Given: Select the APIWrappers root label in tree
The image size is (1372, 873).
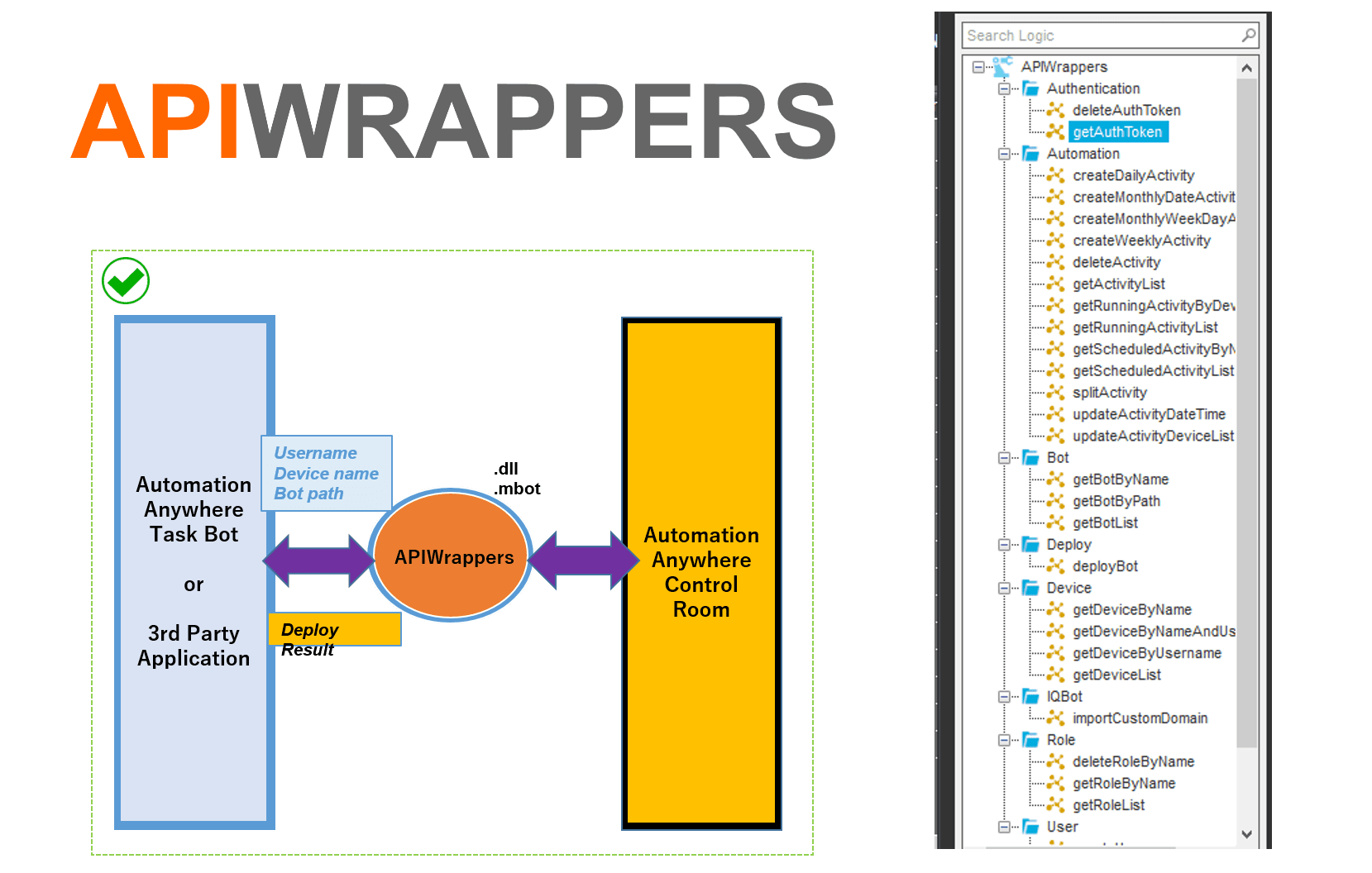Looking at the screenshot, I should tap(1064, 67).
